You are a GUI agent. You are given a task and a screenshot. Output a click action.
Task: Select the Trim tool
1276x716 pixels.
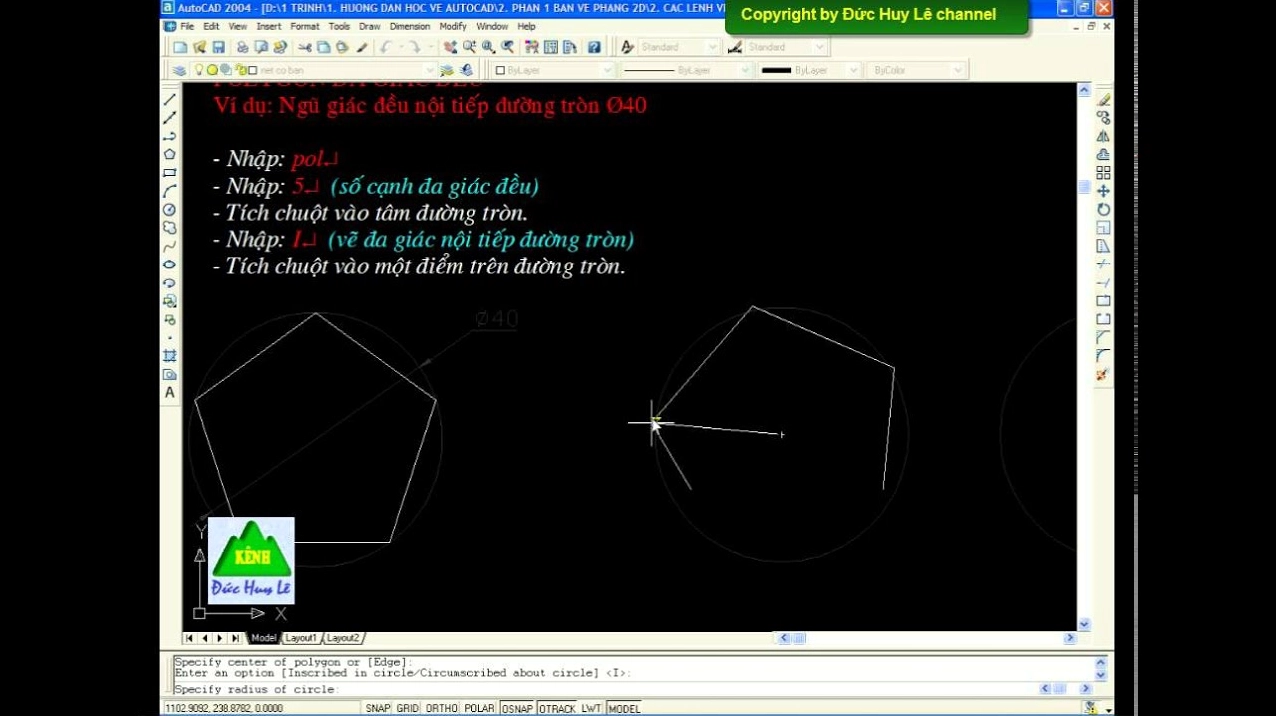(x=1103, y=264)
